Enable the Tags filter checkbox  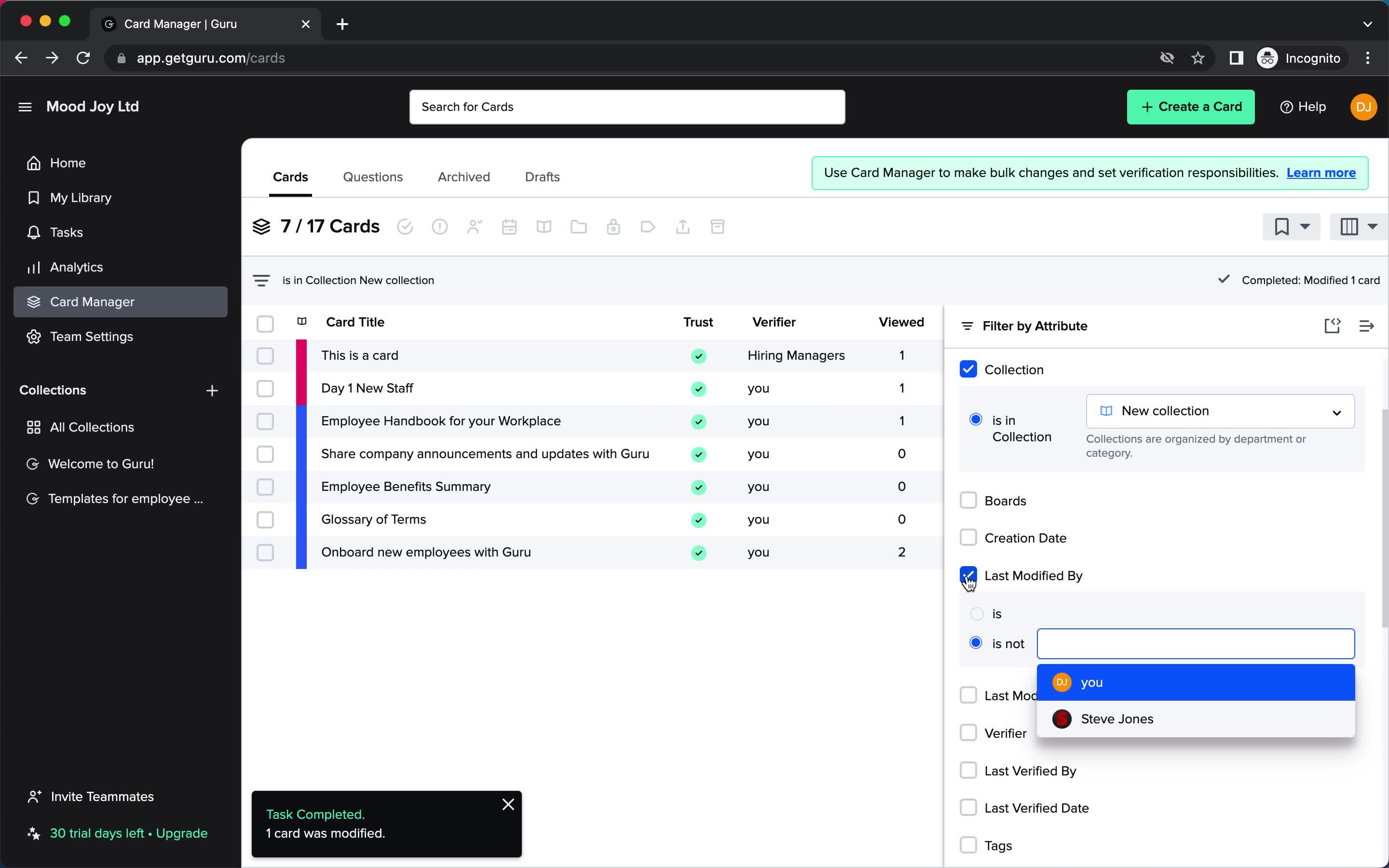(x=968, y=844)
